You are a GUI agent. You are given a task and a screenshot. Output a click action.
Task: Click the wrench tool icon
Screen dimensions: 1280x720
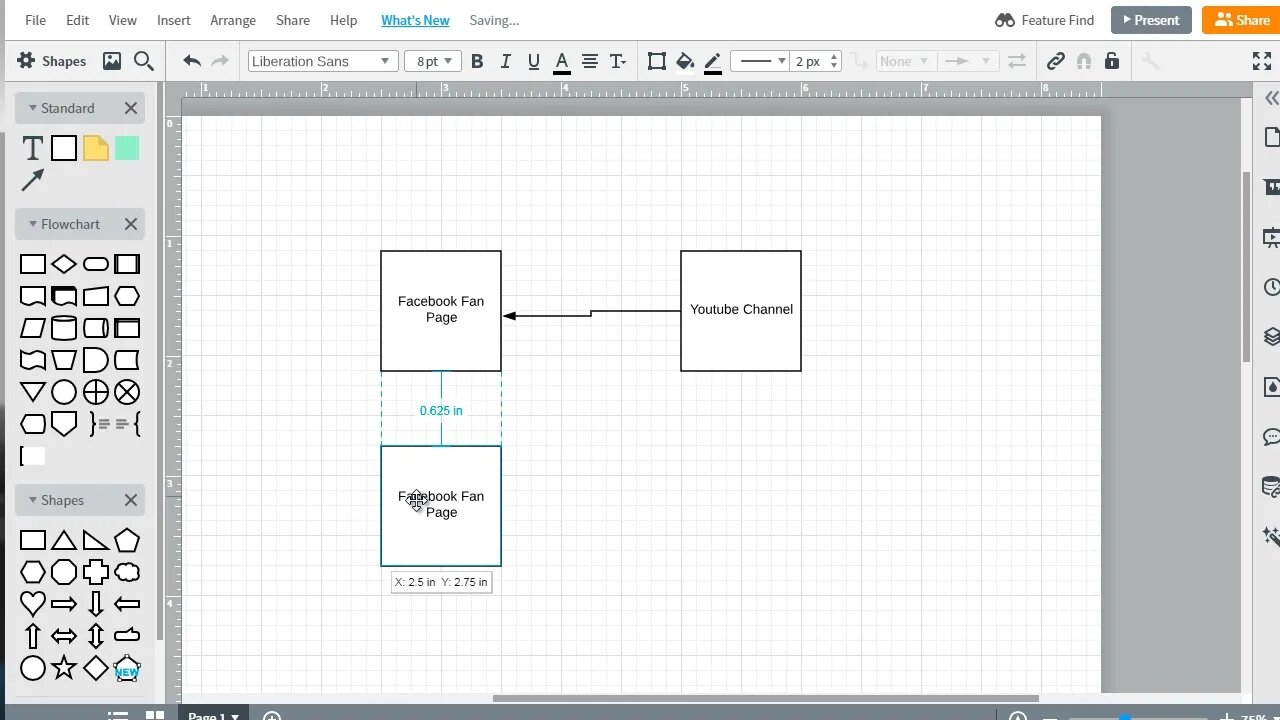pos(1150,61)
